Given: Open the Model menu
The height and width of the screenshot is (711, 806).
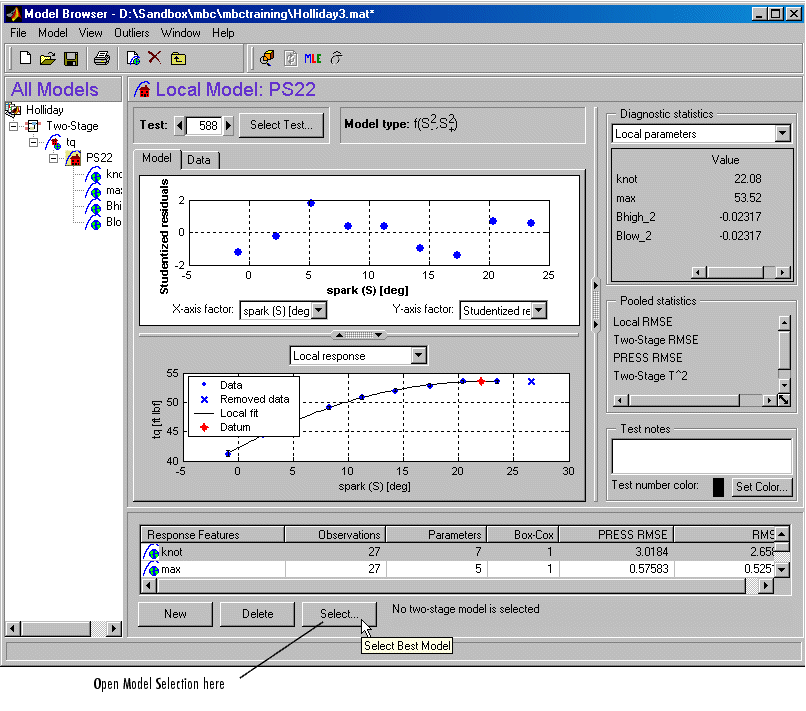Looking at the screenshot, I should coord(52,33).
